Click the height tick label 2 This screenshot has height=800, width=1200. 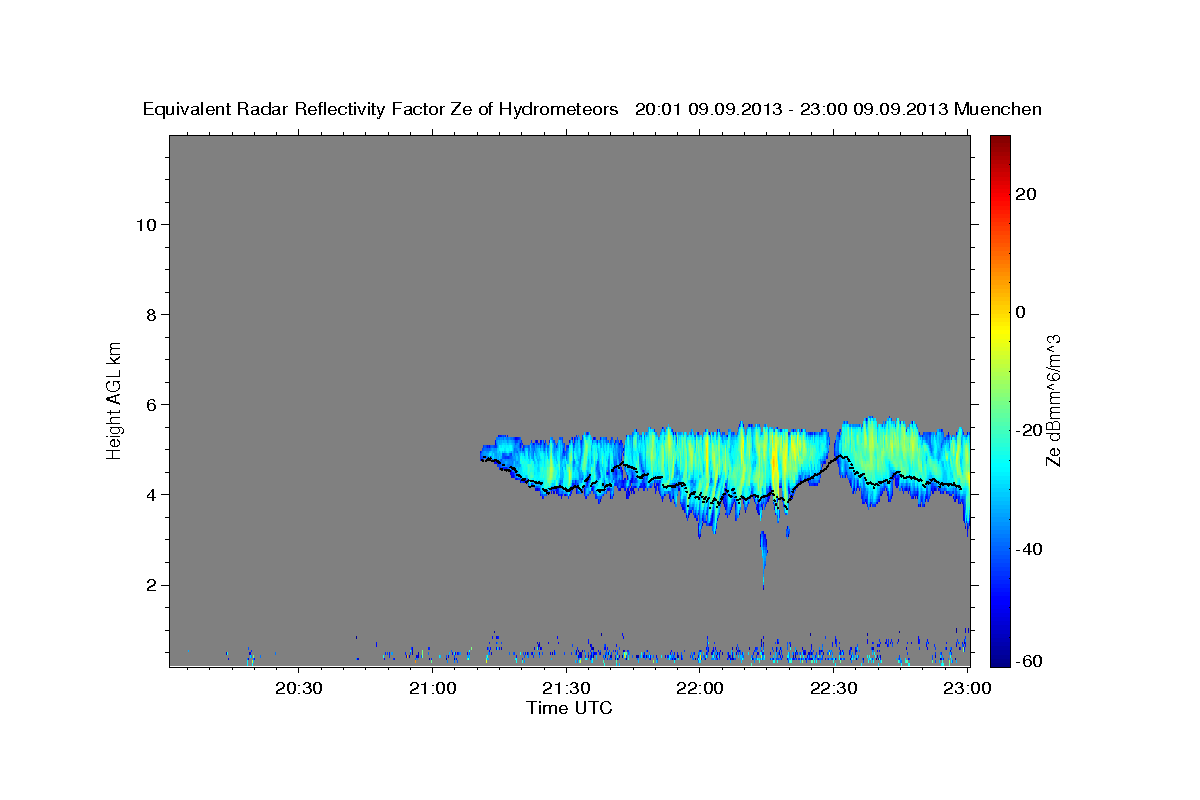150,584
